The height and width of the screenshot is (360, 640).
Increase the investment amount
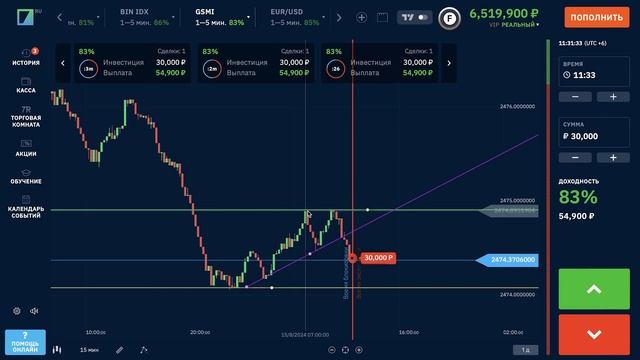[x=613, y=158]
